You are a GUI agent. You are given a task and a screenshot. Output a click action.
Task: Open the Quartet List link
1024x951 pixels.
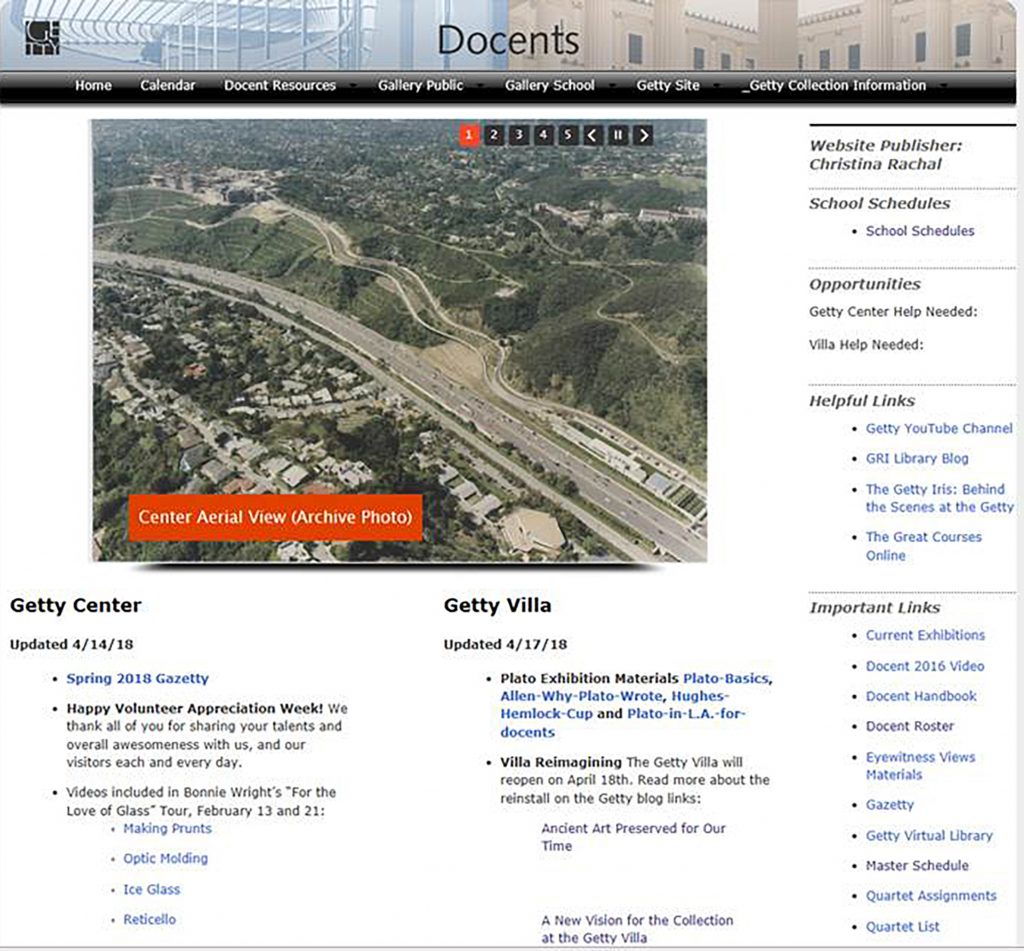(903, 927)
